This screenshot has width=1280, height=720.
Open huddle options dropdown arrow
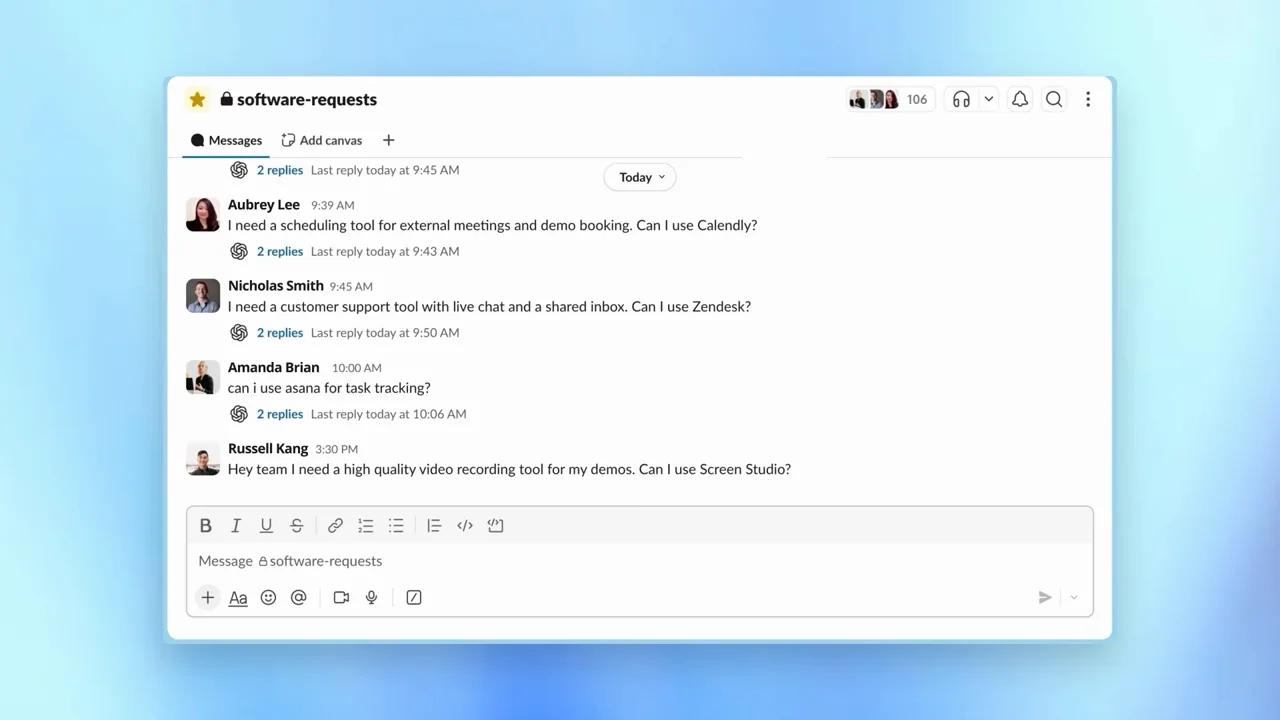point(988,99)
